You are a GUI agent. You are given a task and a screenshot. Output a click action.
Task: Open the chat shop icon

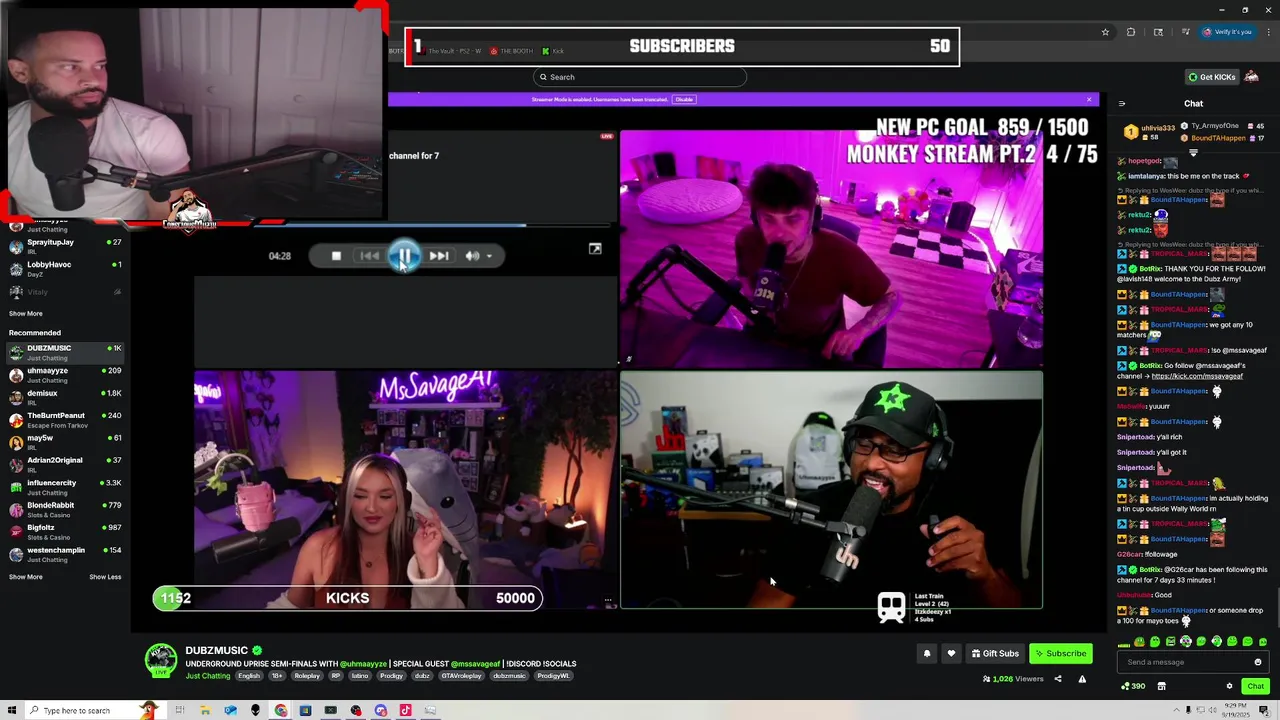1161,686
